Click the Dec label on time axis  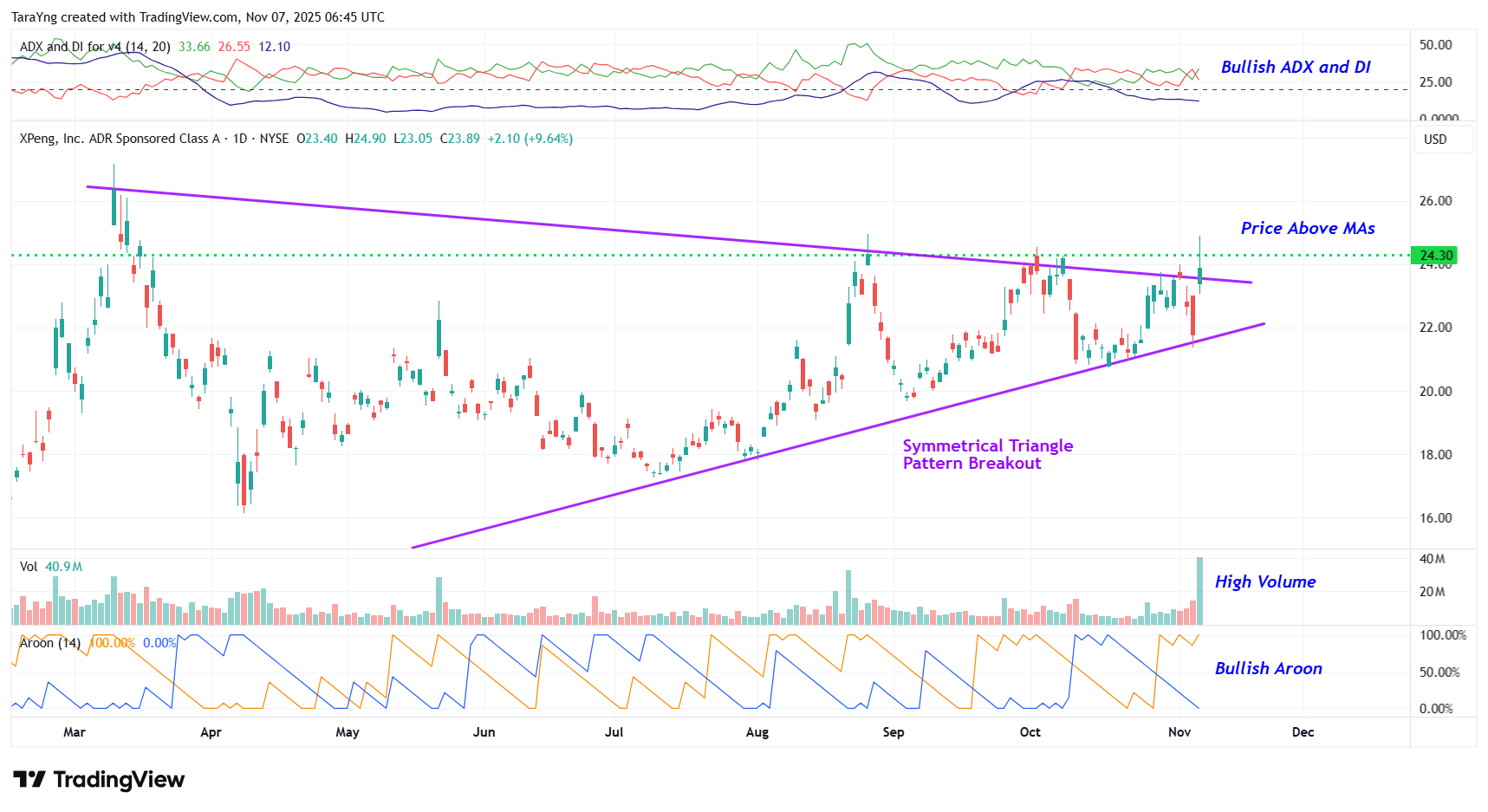pyautogui.click(x=1302, y=732)
